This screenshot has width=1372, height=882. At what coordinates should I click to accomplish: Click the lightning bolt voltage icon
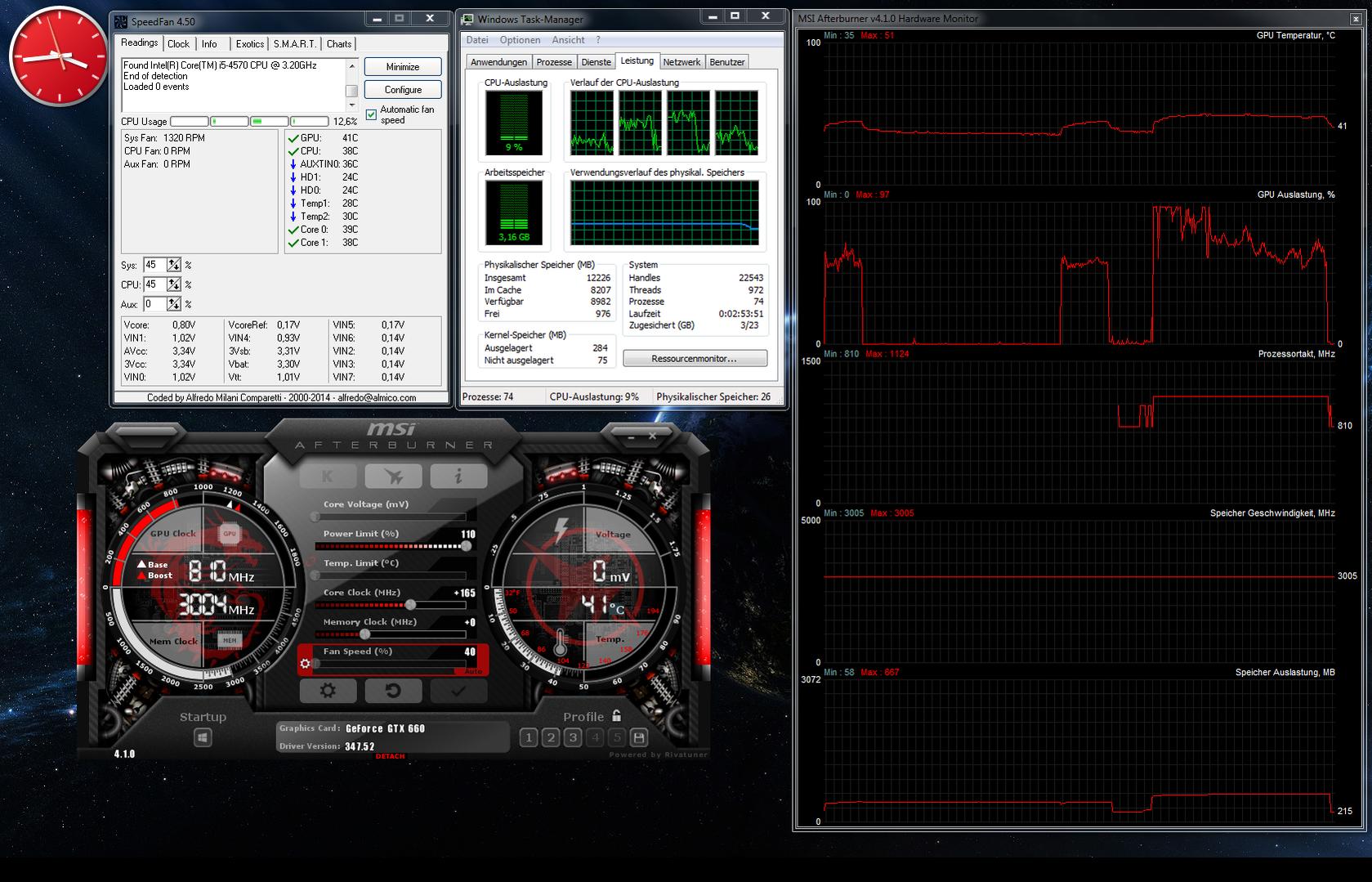click(562, 531)
